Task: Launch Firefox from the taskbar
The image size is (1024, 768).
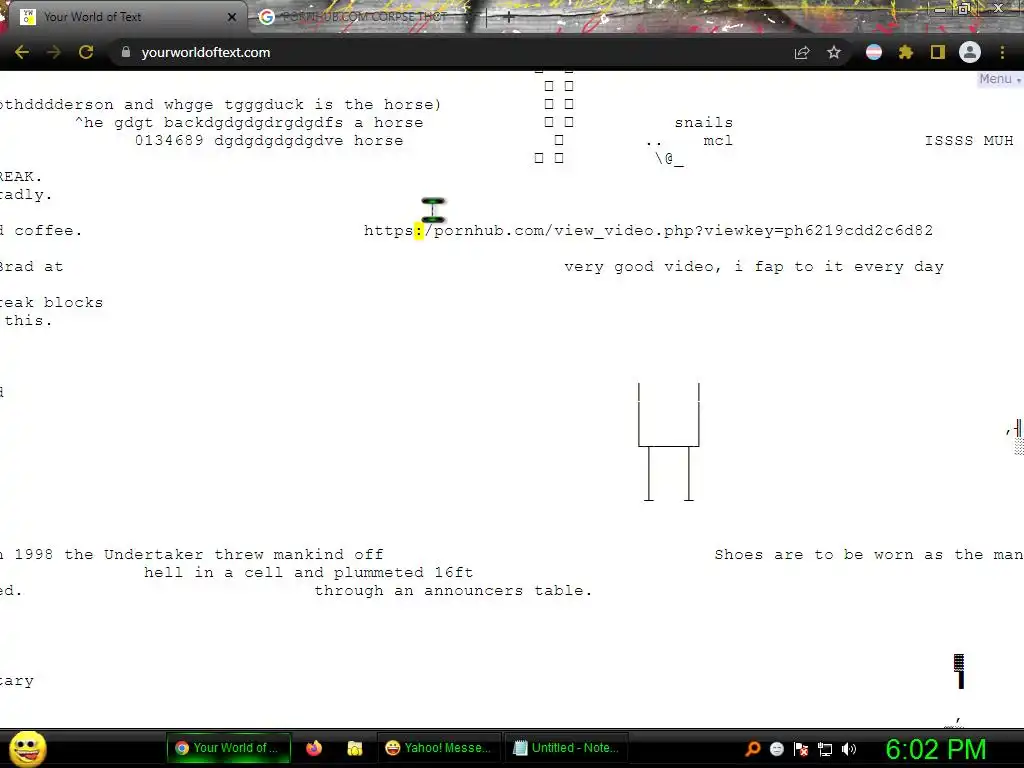Action: click(x=314, y=748)
